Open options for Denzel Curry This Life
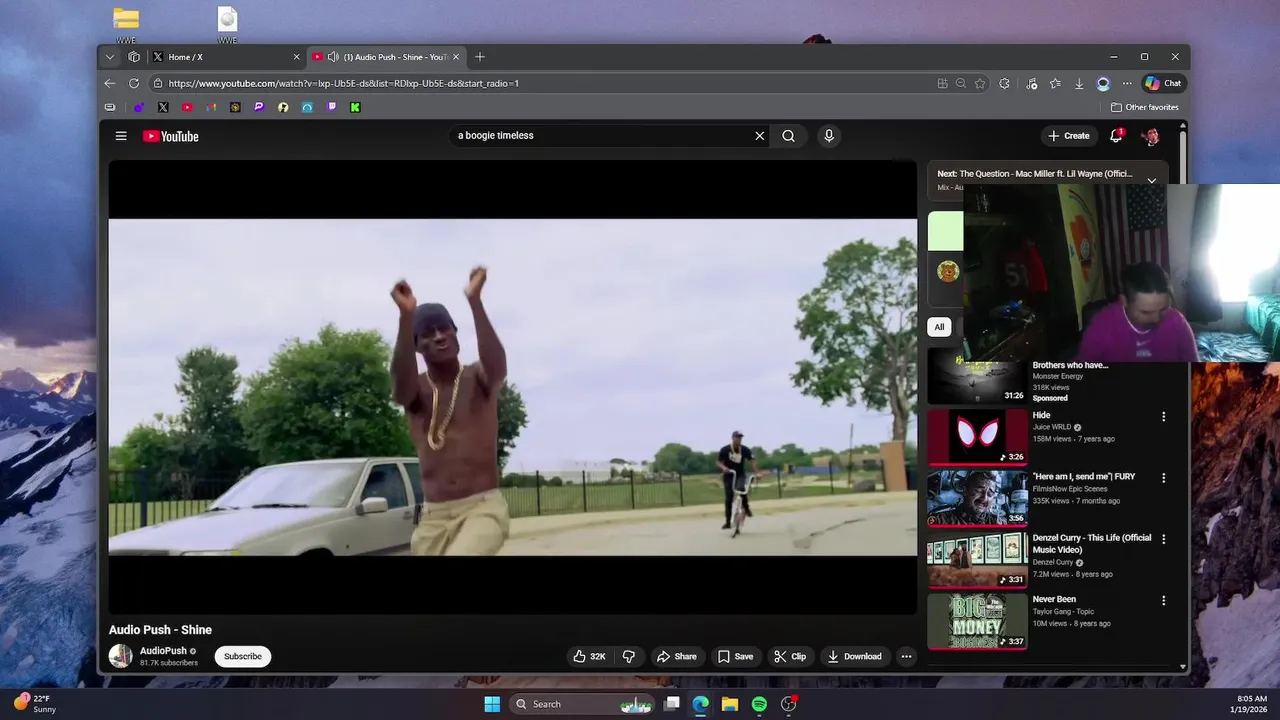Image resolution: width=1280 pixels, height=720 pixels. [1163, 539]
